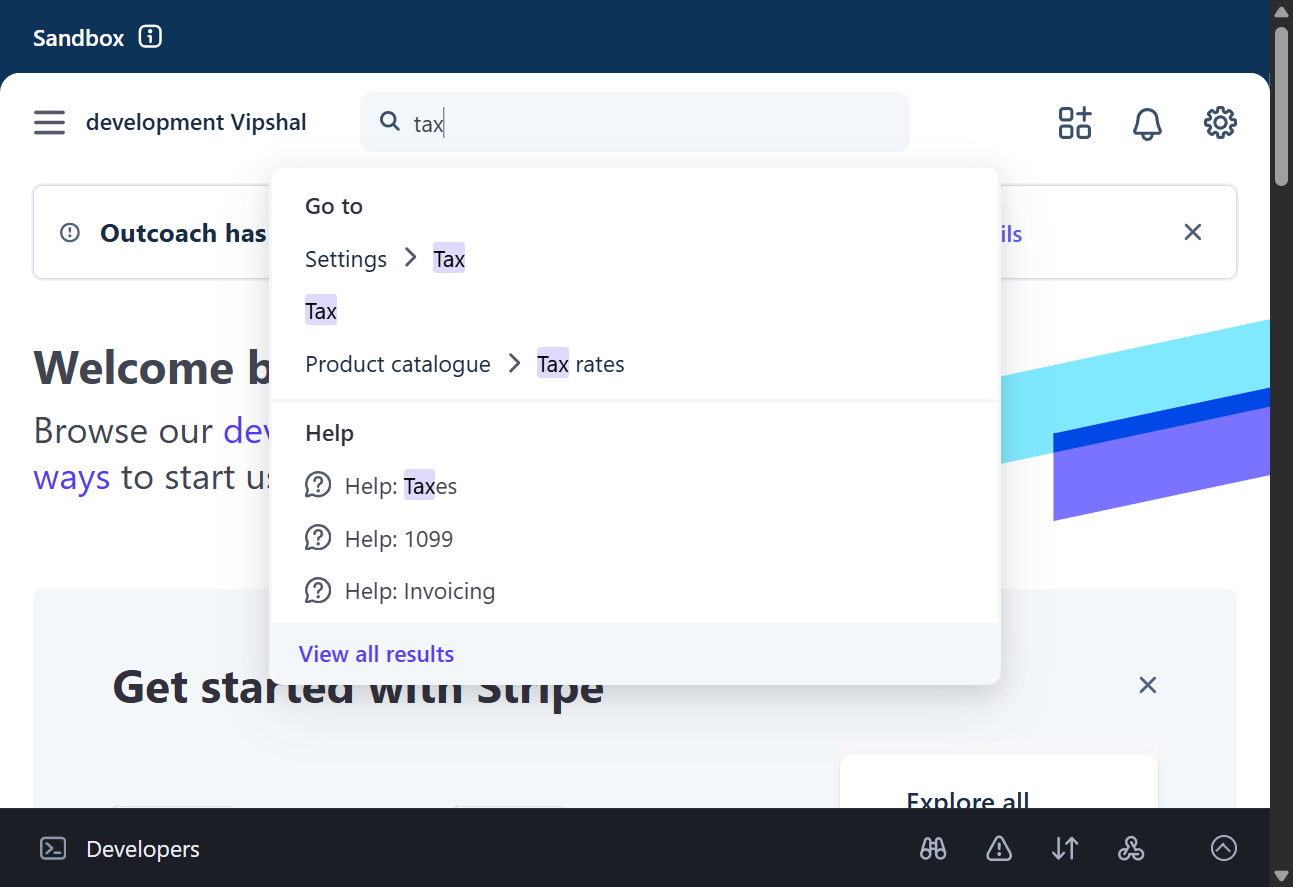
Task: Click View all results link
Action: coord(376,654)
